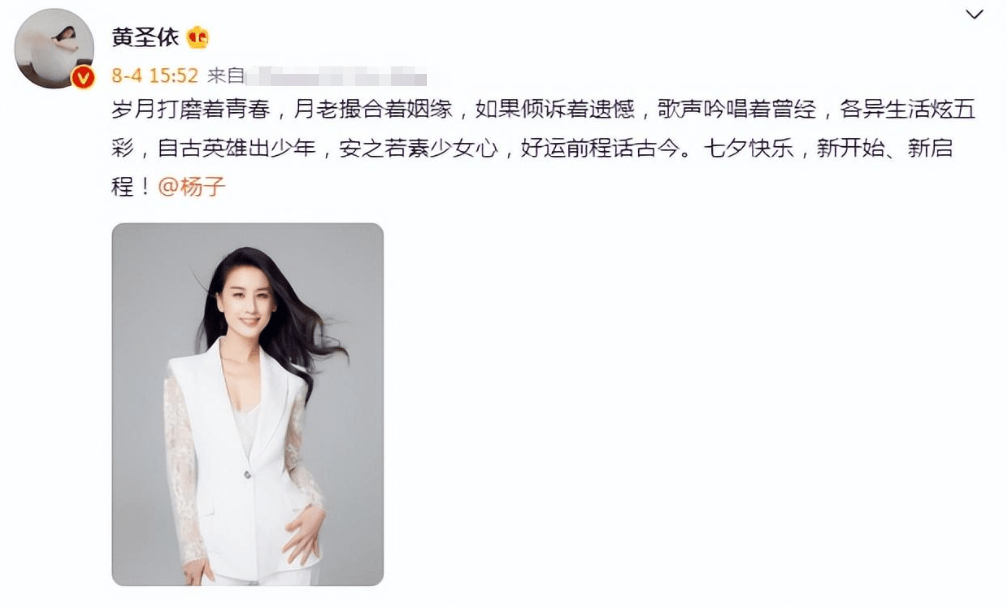Viewport: 1008px width, 606px height.
Task: Click the blurred source client text
Action: tap(336, 76)
